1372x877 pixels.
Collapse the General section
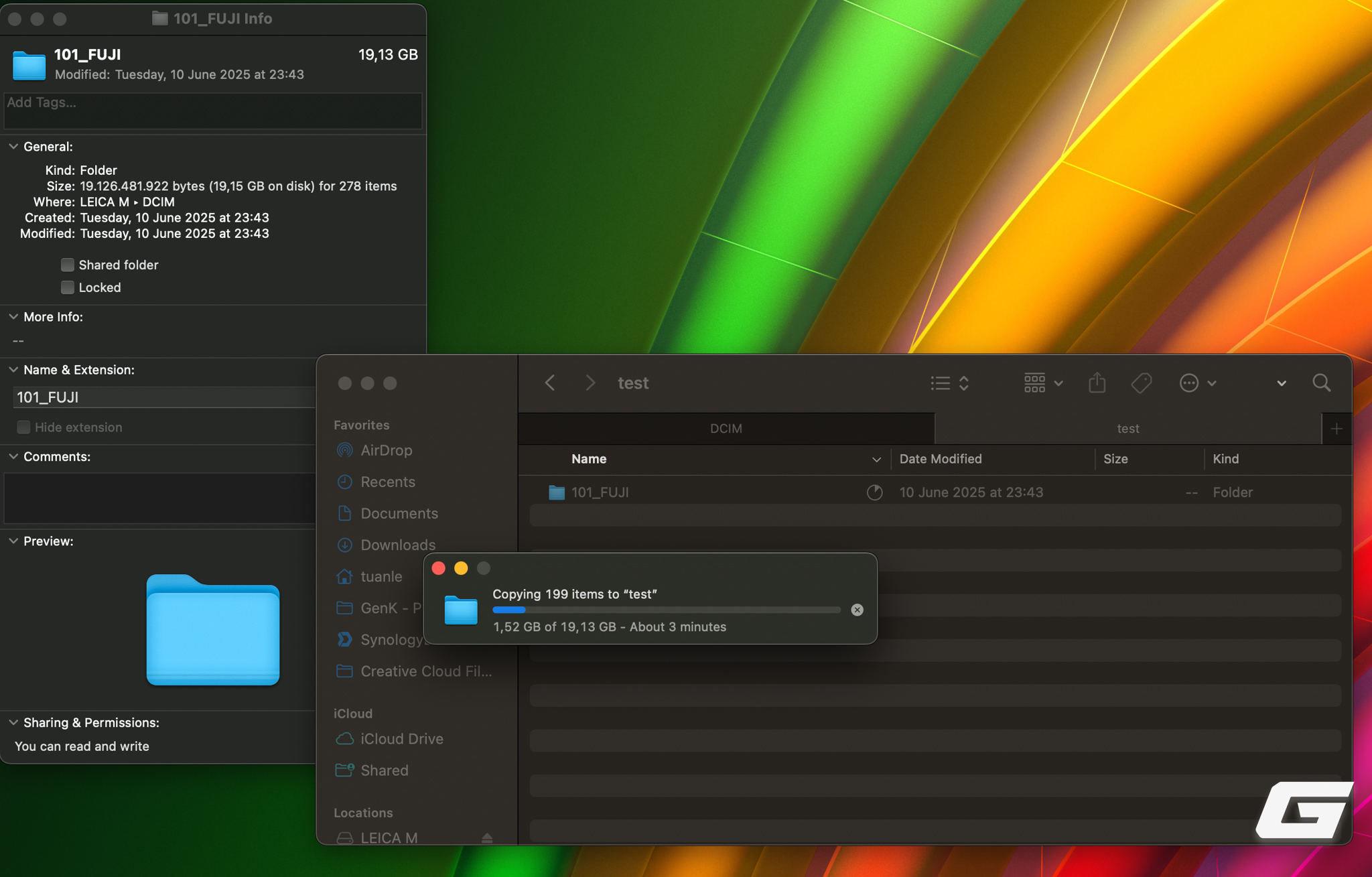point(13,147)
